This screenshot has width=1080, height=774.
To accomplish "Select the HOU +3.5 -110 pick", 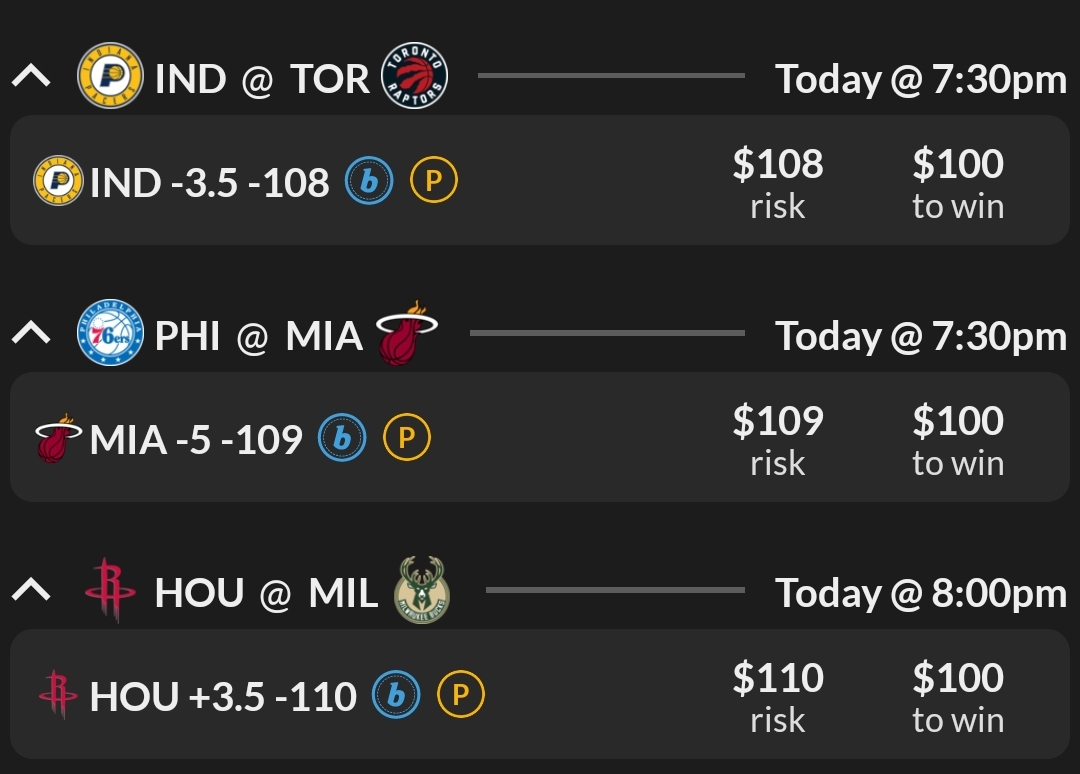I will [223, 697].
